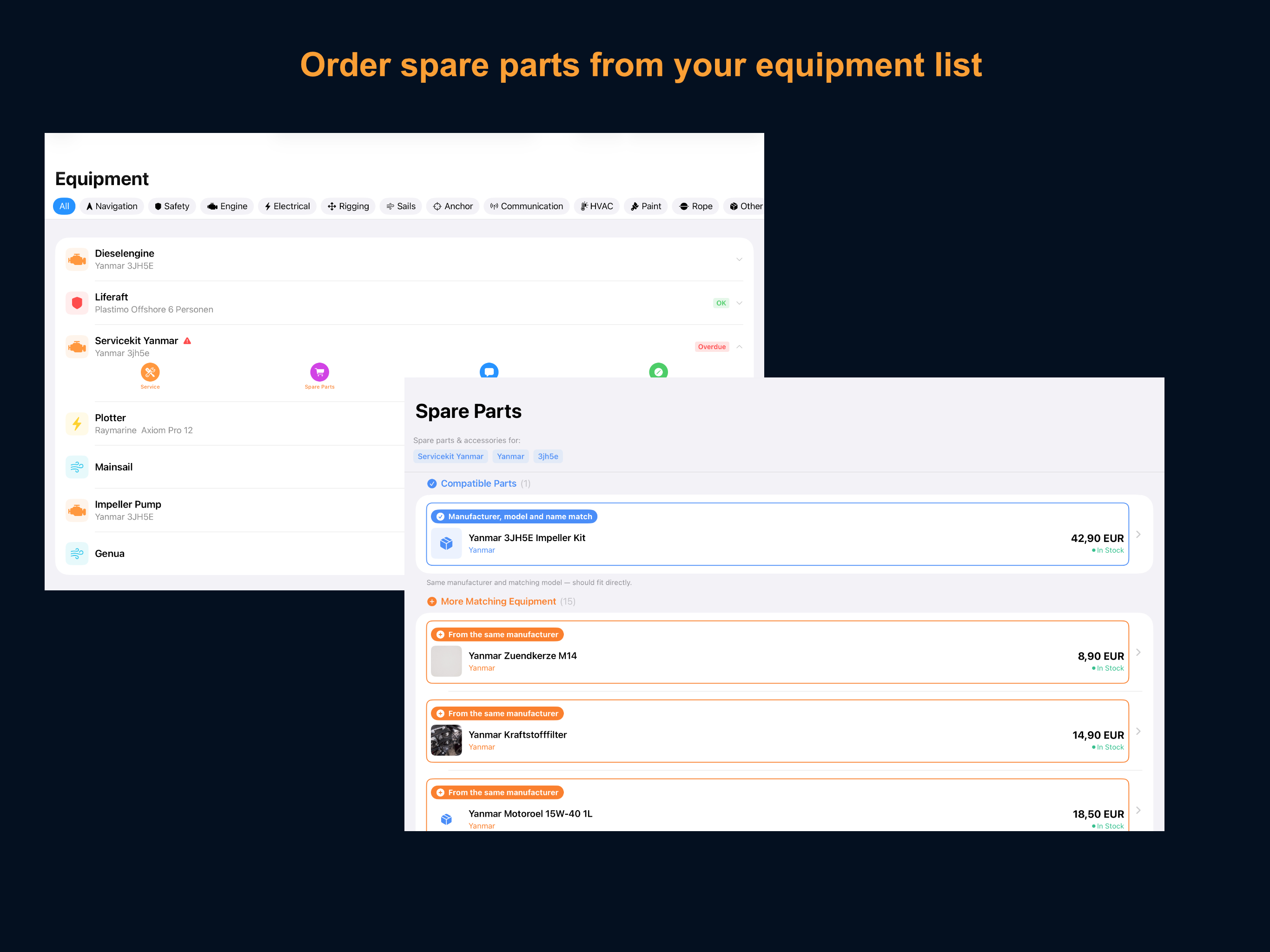Open the Genua equipment row

[x=235, y=554]
